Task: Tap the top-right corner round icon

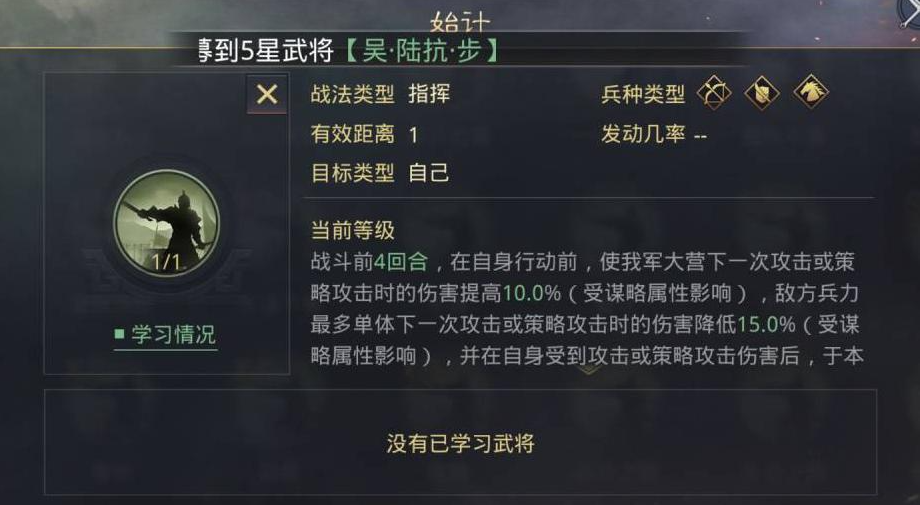Action: pos(909,11)
